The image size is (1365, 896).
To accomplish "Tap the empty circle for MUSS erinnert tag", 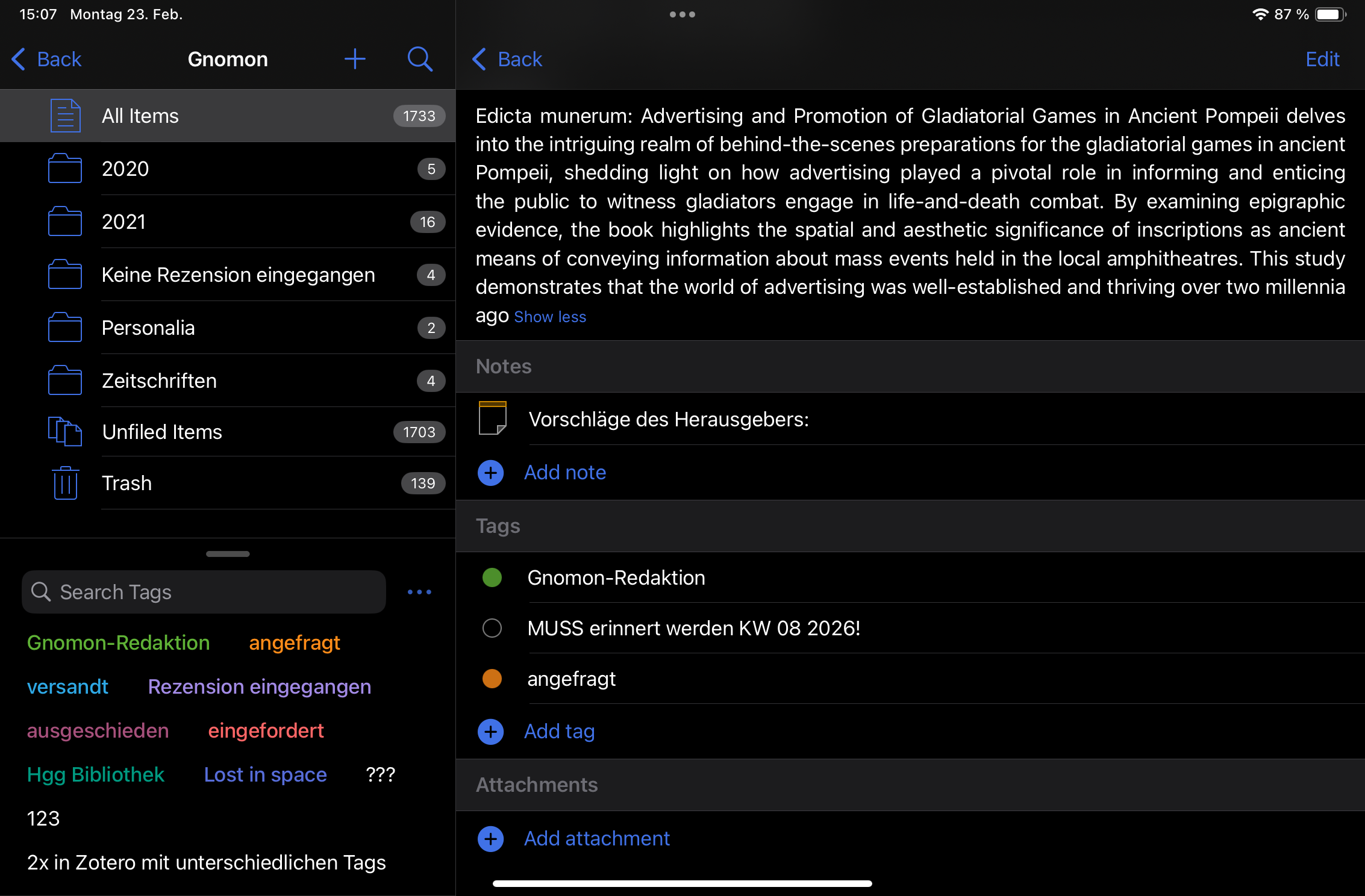I will [x=492, y=628].
